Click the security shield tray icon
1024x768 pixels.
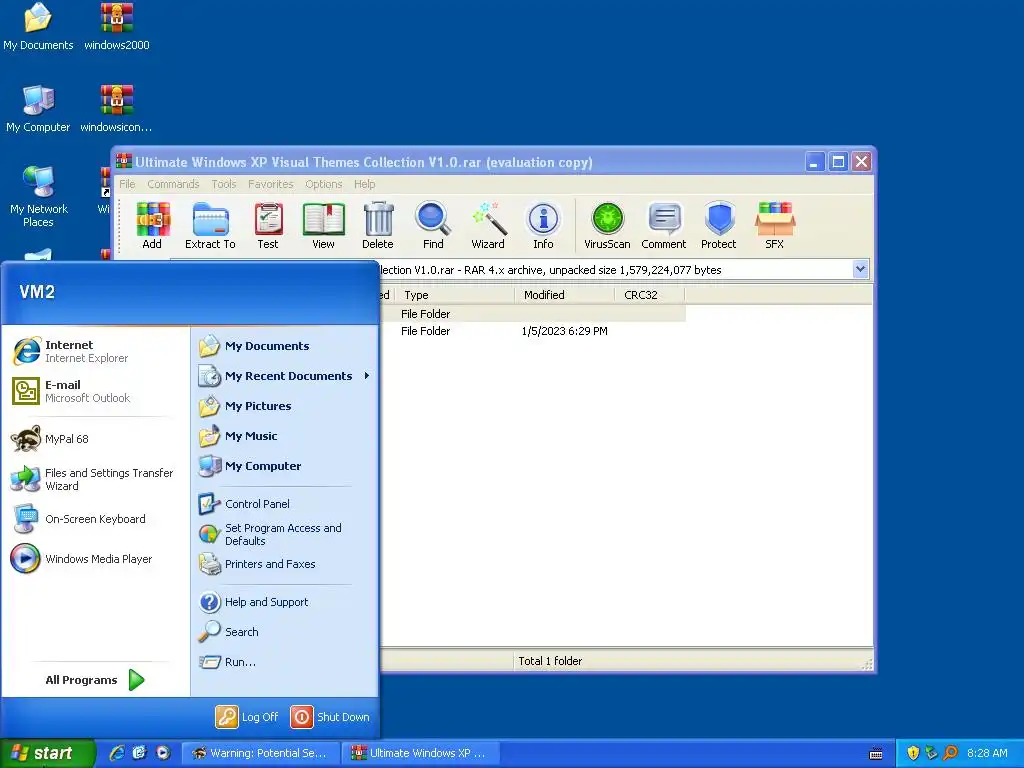(x=913, y=753)
